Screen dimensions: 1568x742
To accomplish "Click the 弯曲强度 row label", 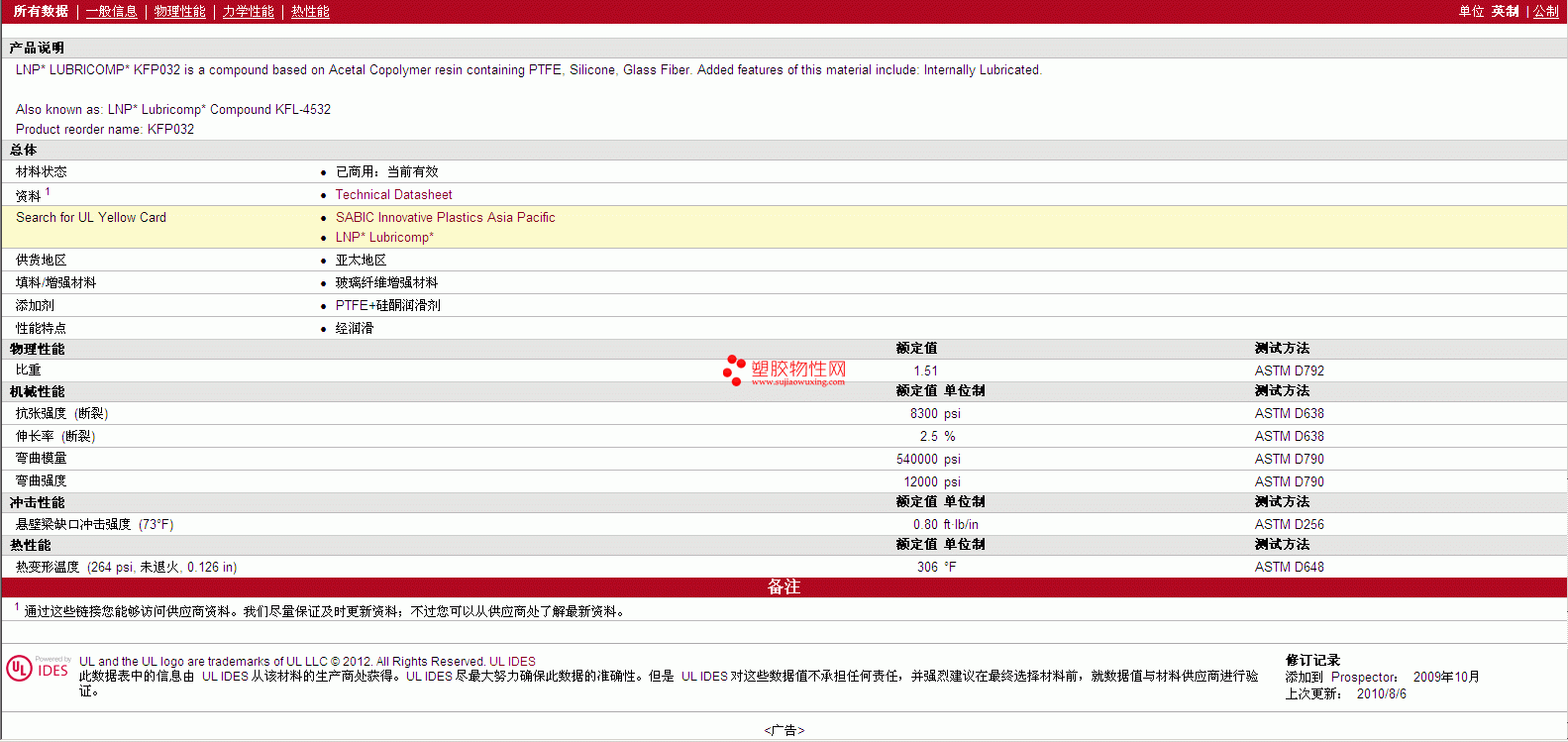I will (x=41, y=480).
